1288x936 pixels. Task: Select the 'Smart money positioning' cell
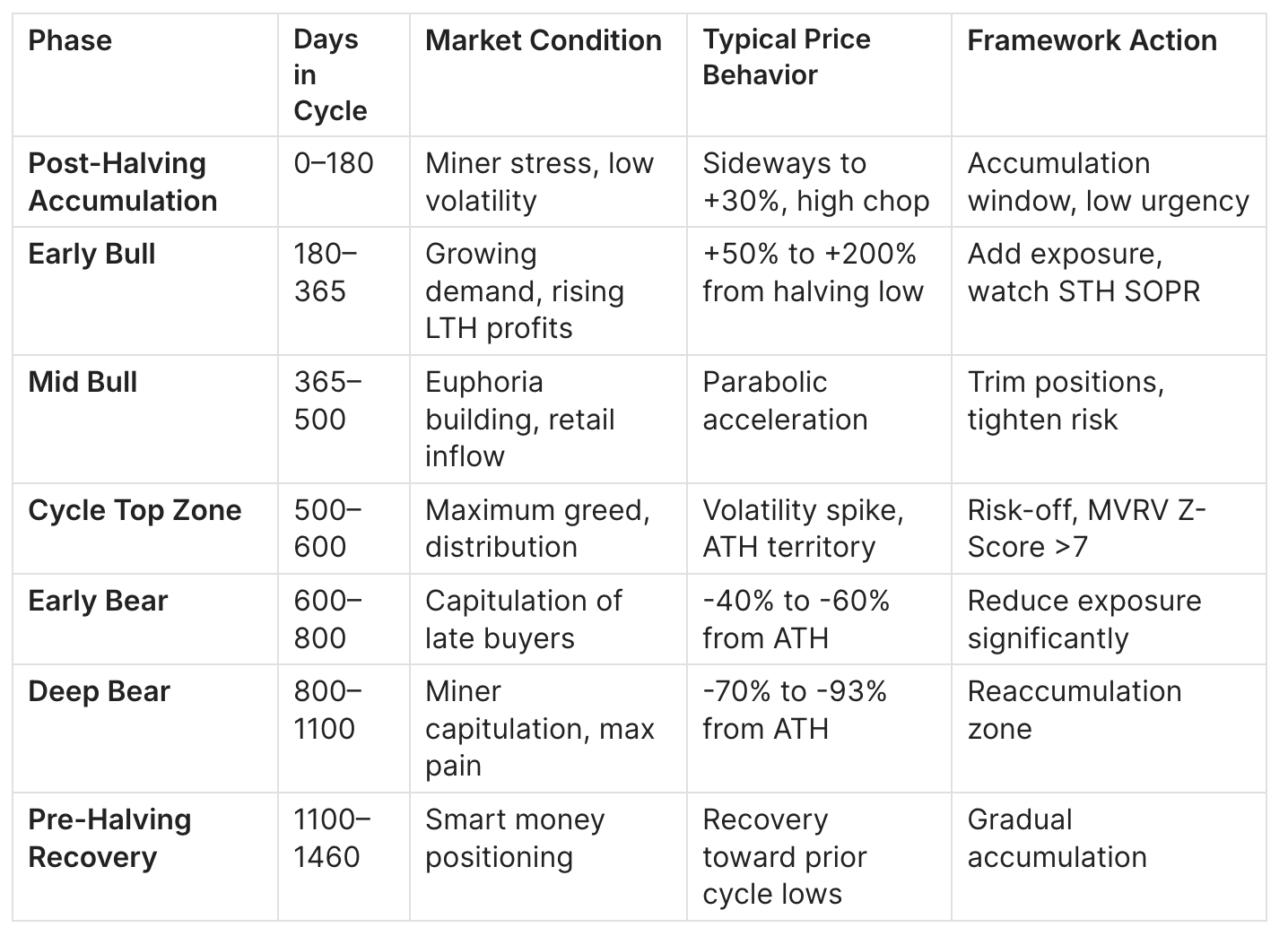[x=515, y=838]
